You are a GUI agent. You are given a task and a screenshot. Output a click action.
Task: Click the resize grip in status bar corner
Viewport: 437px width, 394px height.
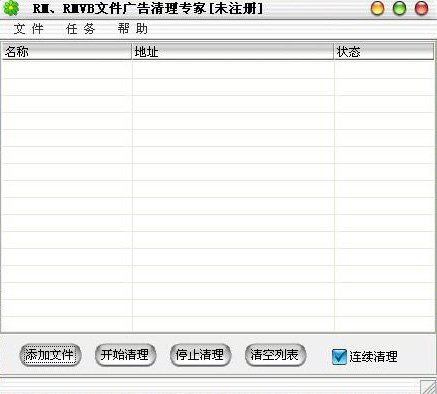pyautogui.click(x=428, y=387)
